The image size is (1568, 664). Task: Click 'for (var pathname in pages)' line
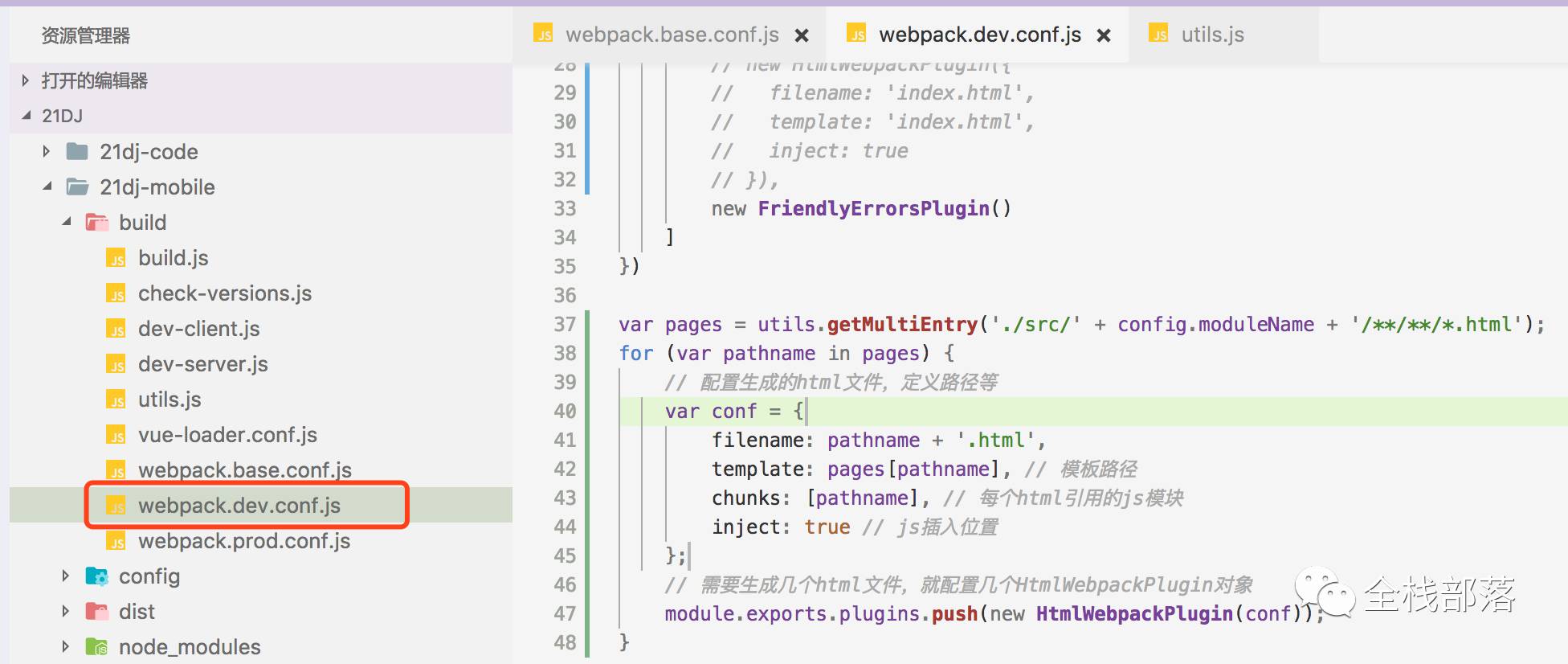tap(774, 353)
